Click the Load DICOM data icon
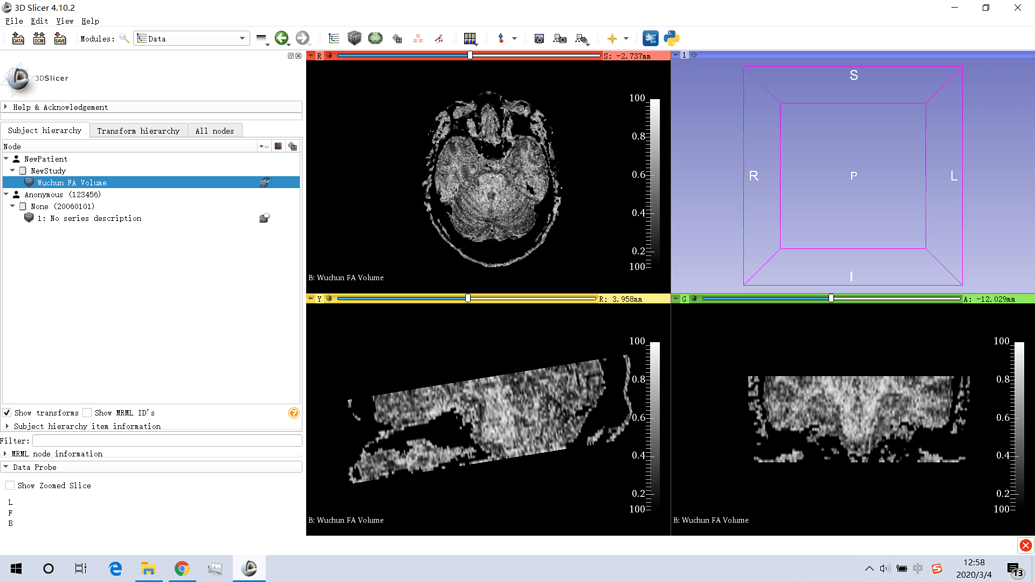 pos(39,39)
